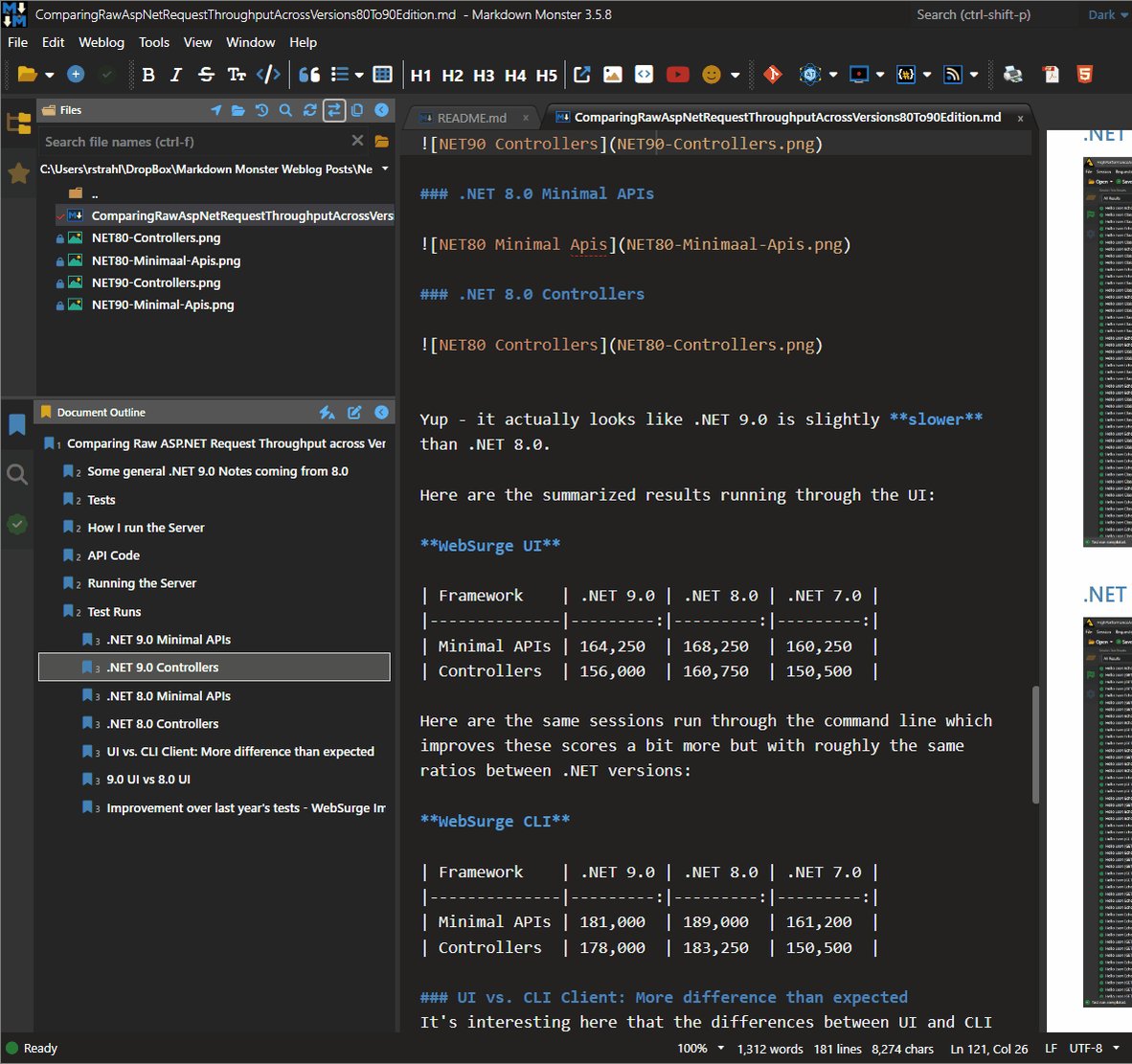Switch to the folder browser sidebar tab
The image size is (1132, 1064).
(x=18, y=124)
